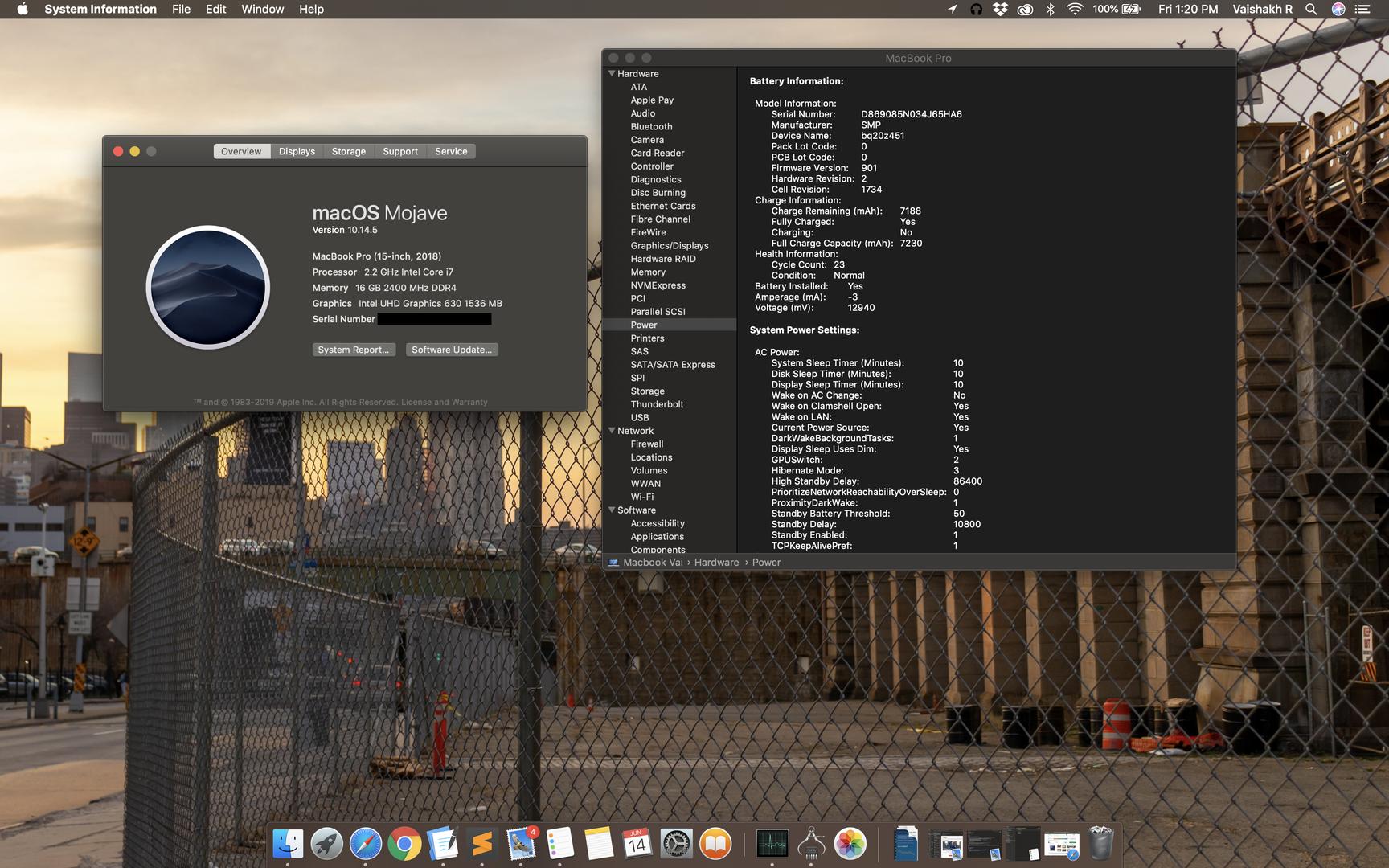Click Bluetooth status icon in menu bar

[1050, 9]
